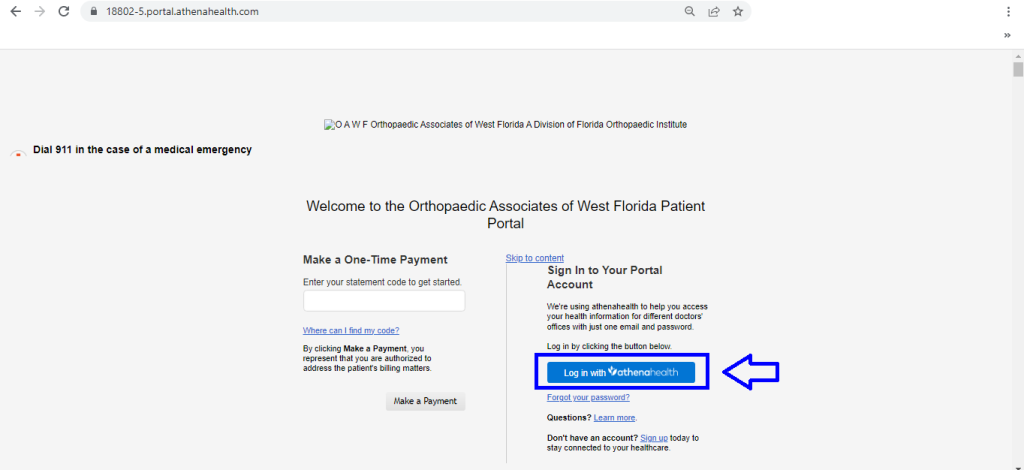Image resolution: width=1024 pixels, height=470 pixels.
Task: Open 'Where can I find my code?' link
Action: pos(351,330)
